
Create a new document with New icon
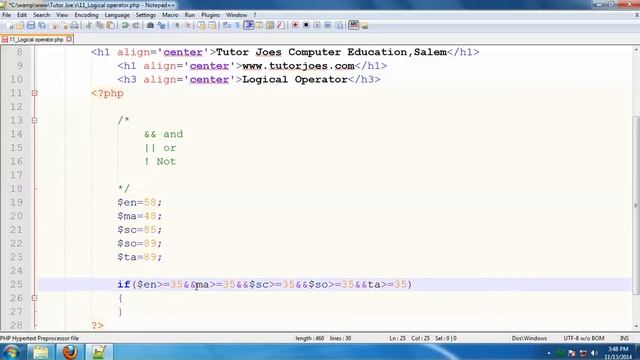[x=10, y=25]
